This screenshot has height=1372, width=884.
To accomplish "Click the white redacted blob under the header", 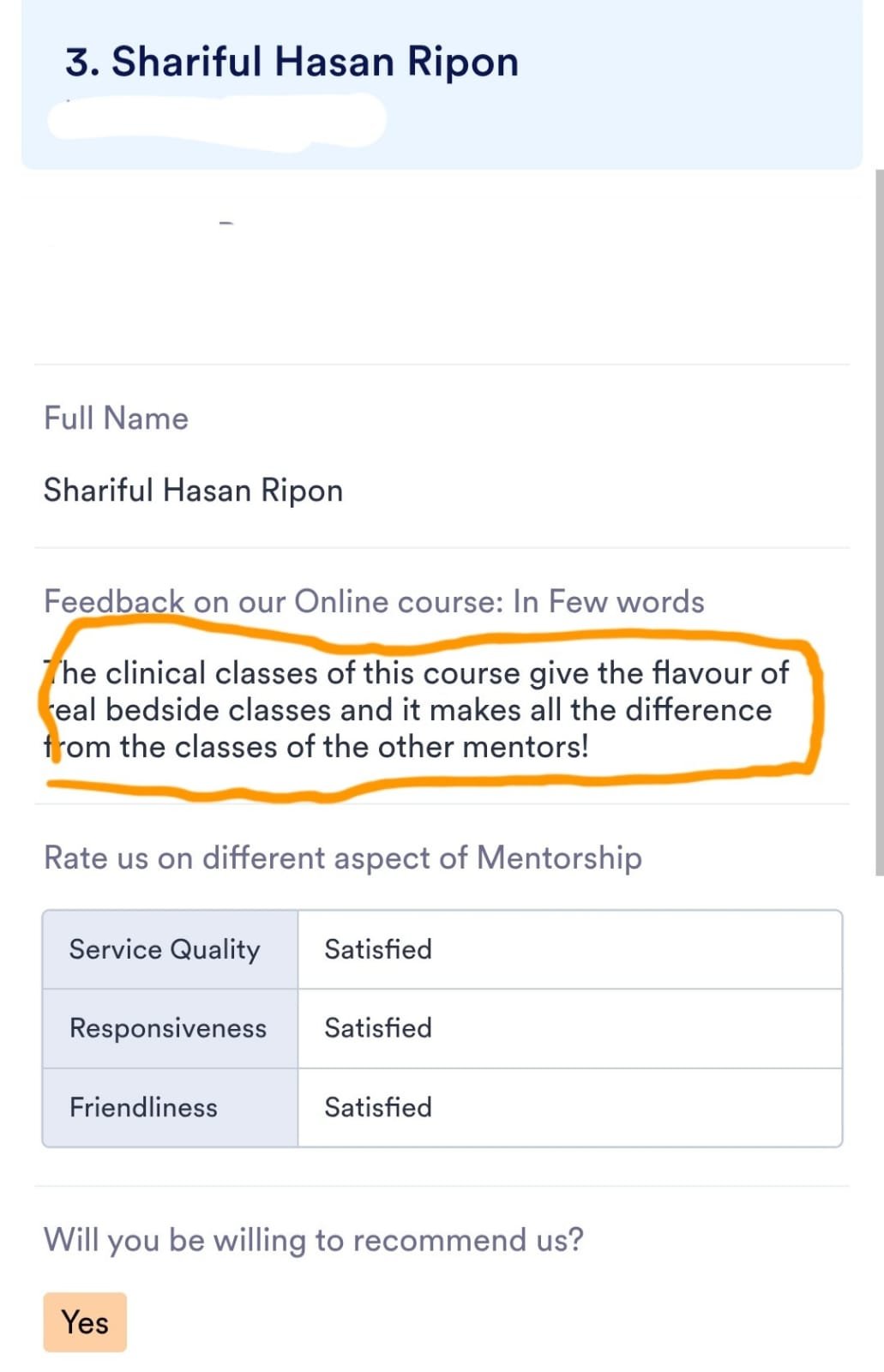I will [214, 122].
